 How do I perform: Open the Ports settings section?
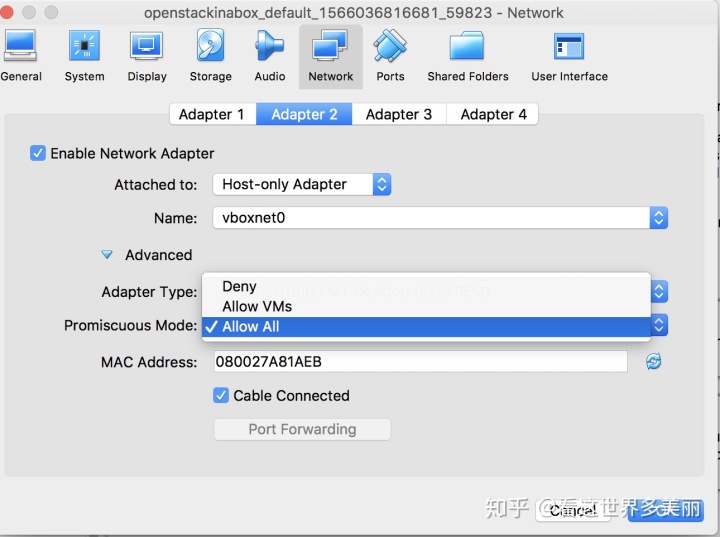pos(390,56)
